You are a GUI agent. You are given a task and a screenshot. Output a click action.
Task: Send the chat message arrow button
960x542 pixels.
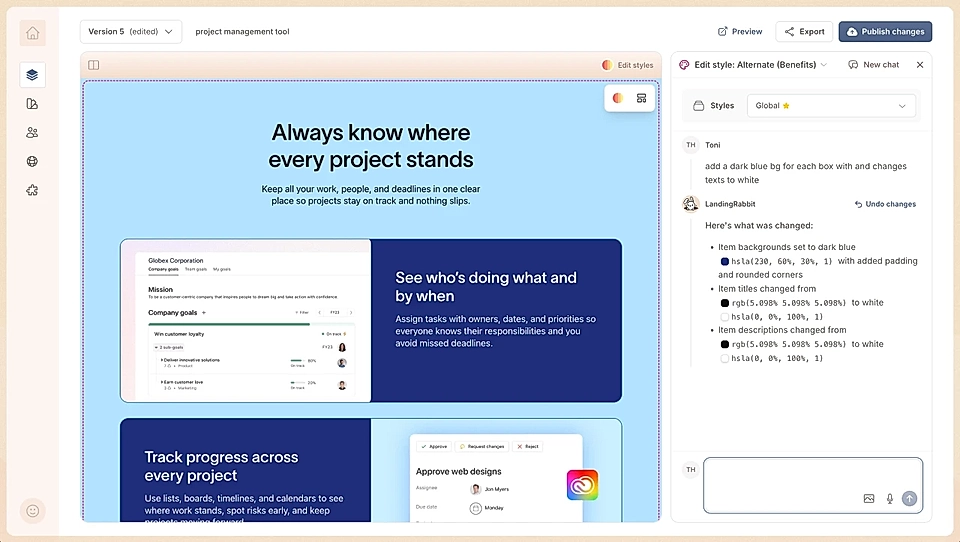point(909,499)
